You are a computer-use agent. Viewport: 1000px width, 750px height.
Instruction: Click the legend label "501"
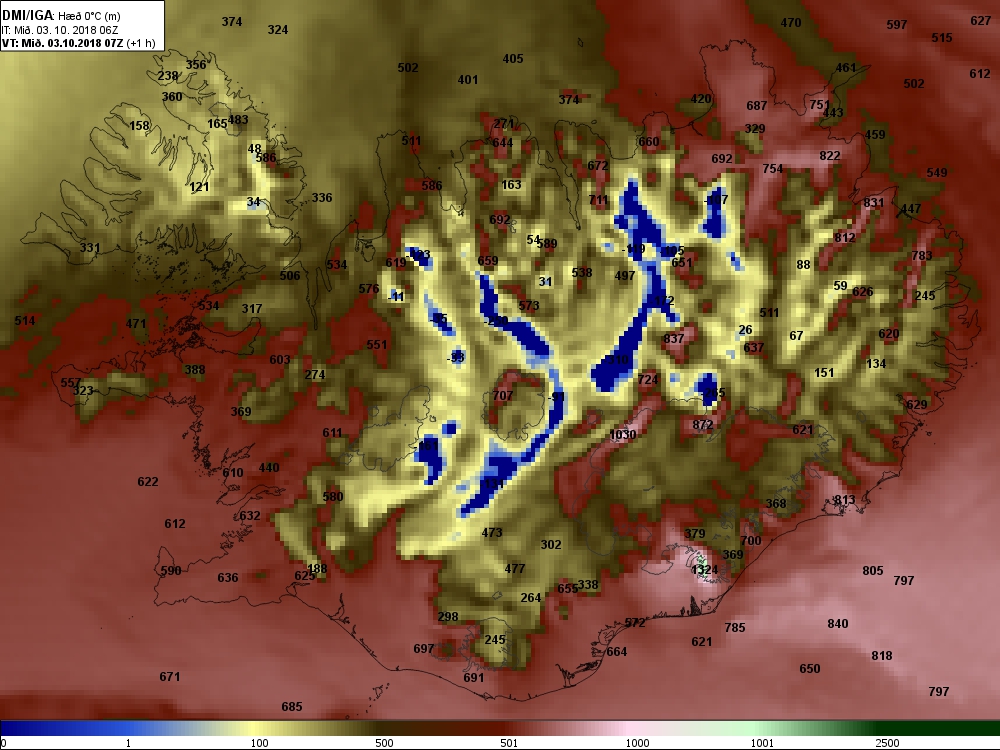(509, 743)
